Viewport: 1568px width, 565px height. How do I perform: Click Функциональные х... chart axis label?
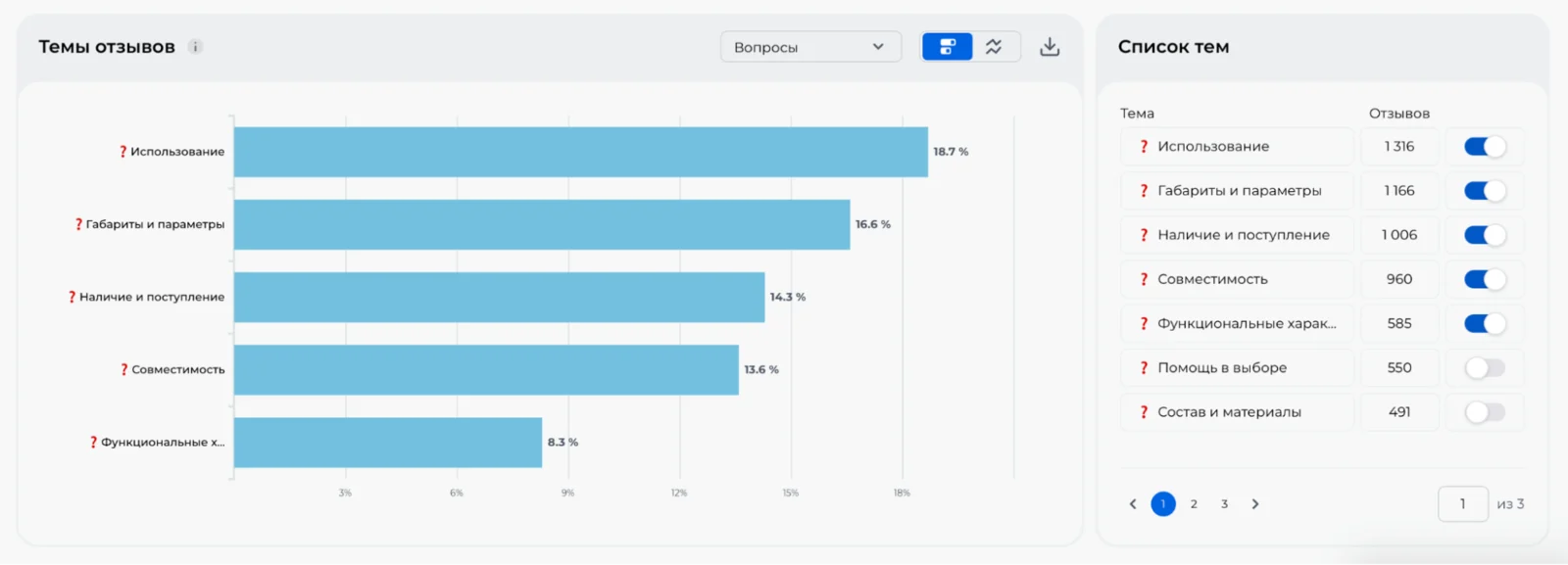pos(163,443)
